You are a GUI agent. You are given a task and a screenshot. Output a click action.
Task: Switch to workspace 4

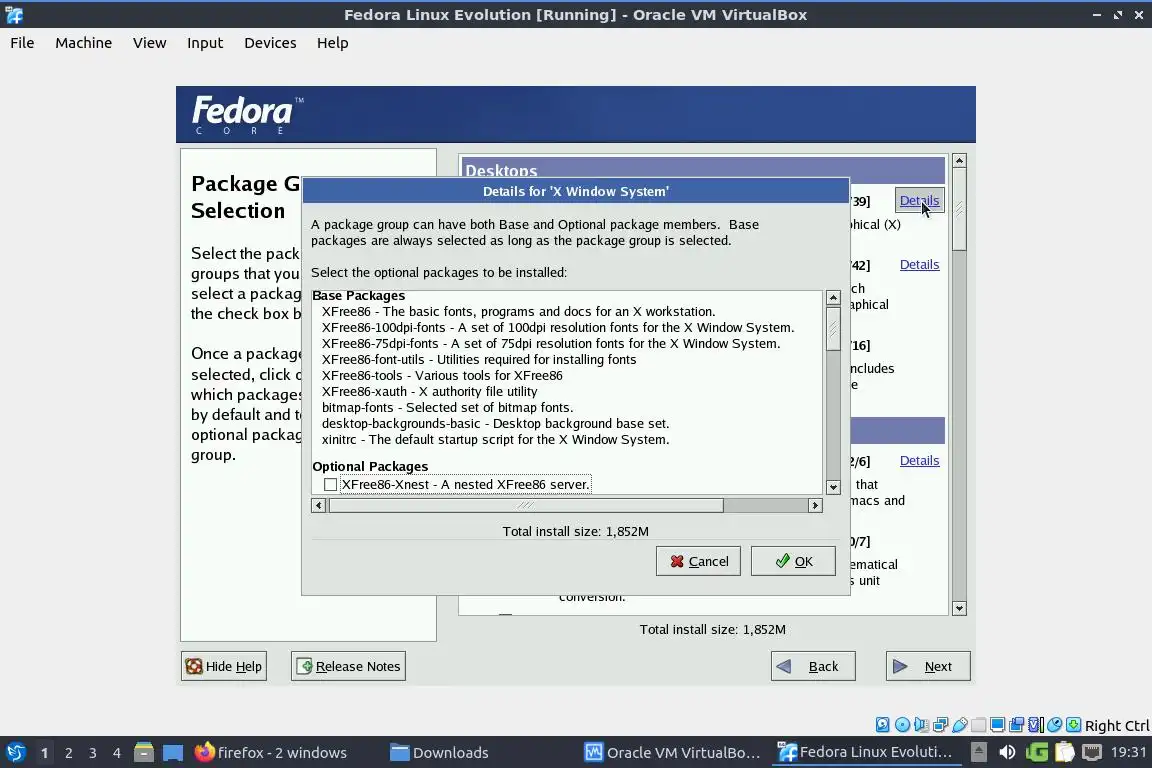coord(117,753)
